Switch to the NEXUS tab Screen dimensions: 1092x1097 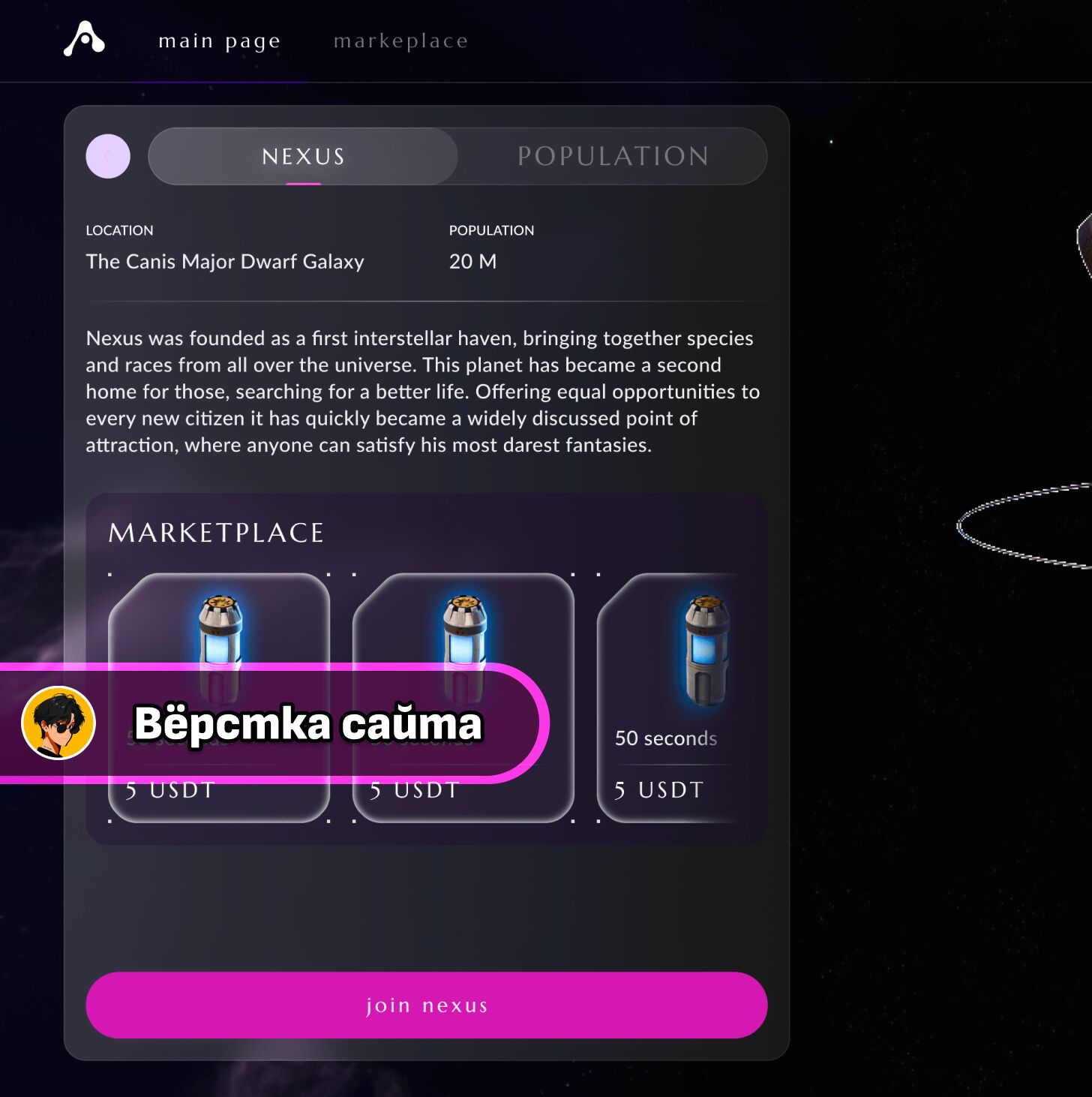click(303, 156)
